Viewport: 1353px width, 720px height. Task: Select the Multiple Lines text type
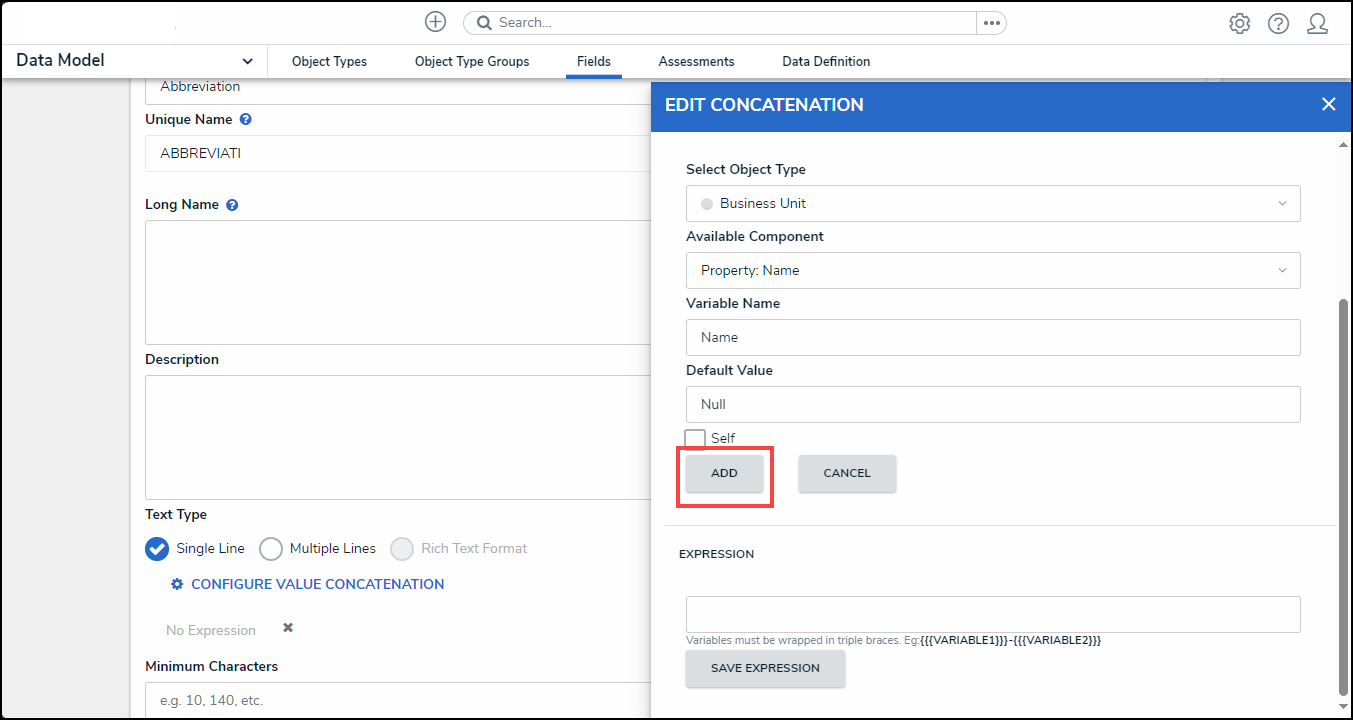pyautogui.click(x=271, y=549)
